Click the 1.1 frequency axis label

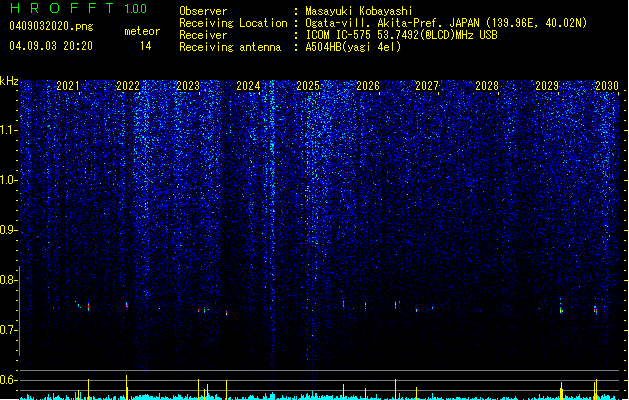(9, 130)
